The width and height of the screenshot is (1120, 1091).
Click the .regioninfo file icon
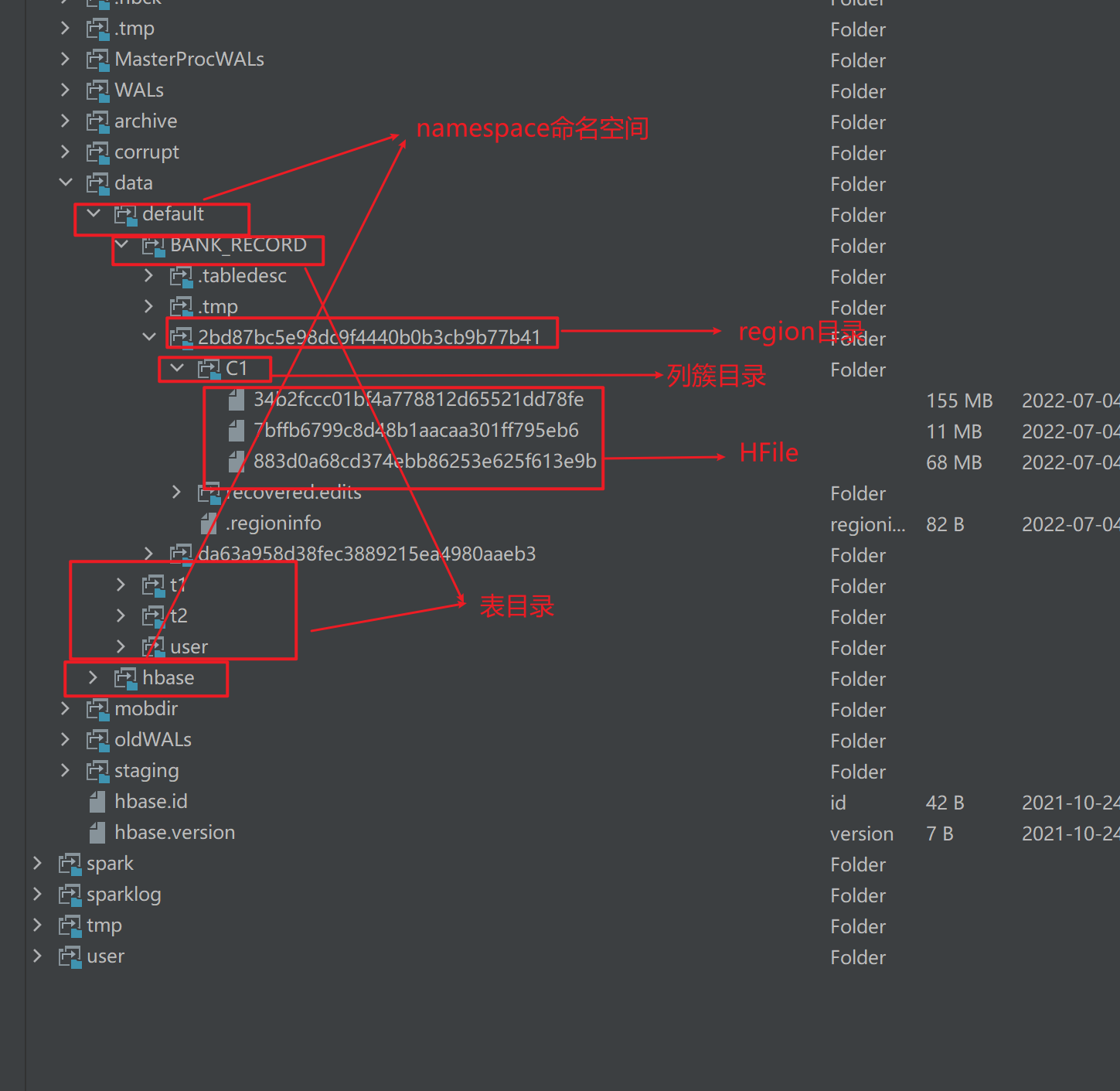(x=209, y=523)
